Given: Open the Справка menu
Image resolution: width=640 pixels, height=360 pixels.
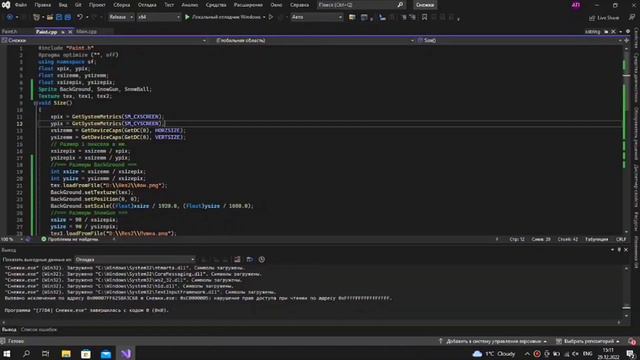Looking at the screenshot, I should tap(299, 5).
